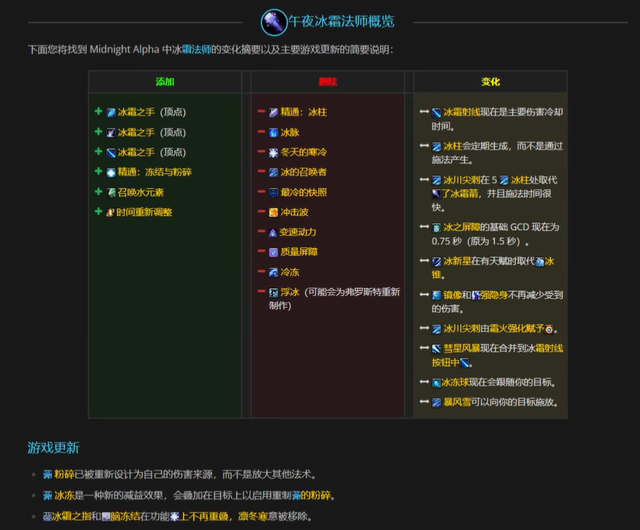This screenshot has width=640, height=530.
Task: Open the 冰冻 link in 新的减益效果 bullet
Action: tap(64, 495)
